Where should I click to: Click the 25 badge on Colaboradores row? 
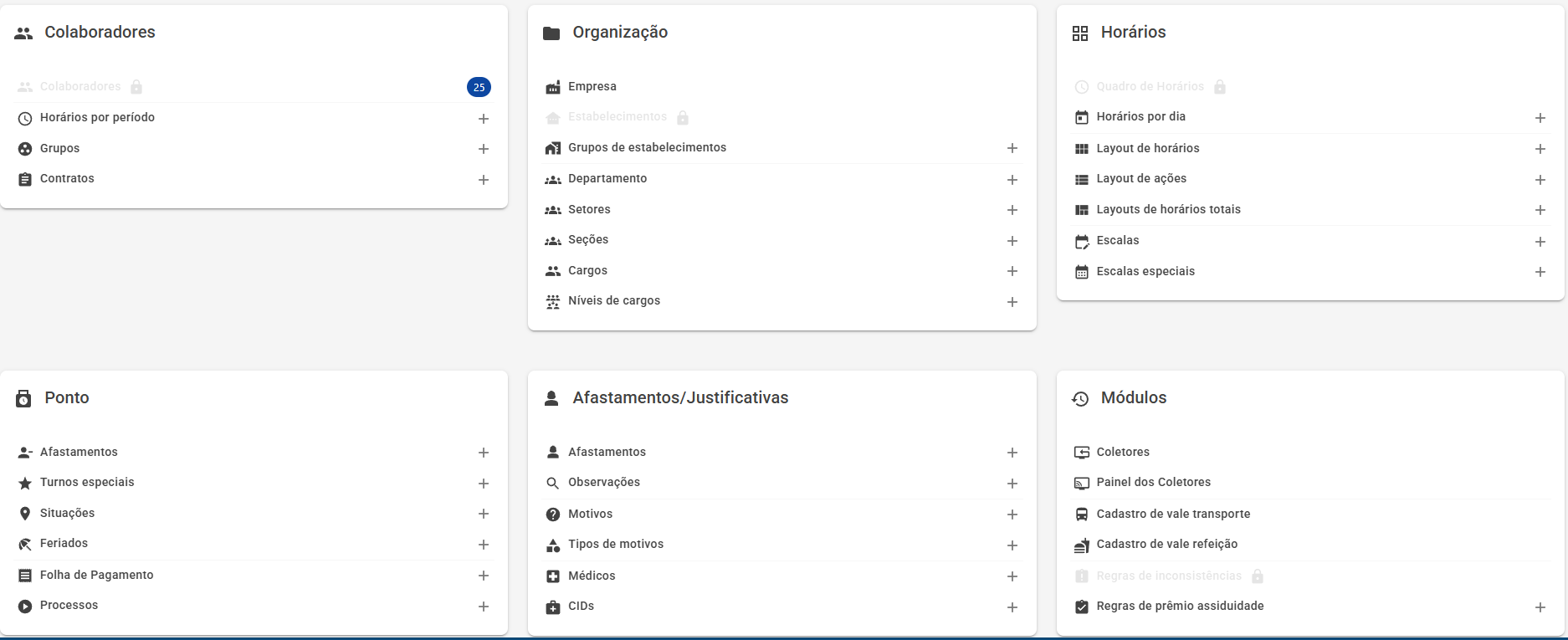(x=479, y=87)
